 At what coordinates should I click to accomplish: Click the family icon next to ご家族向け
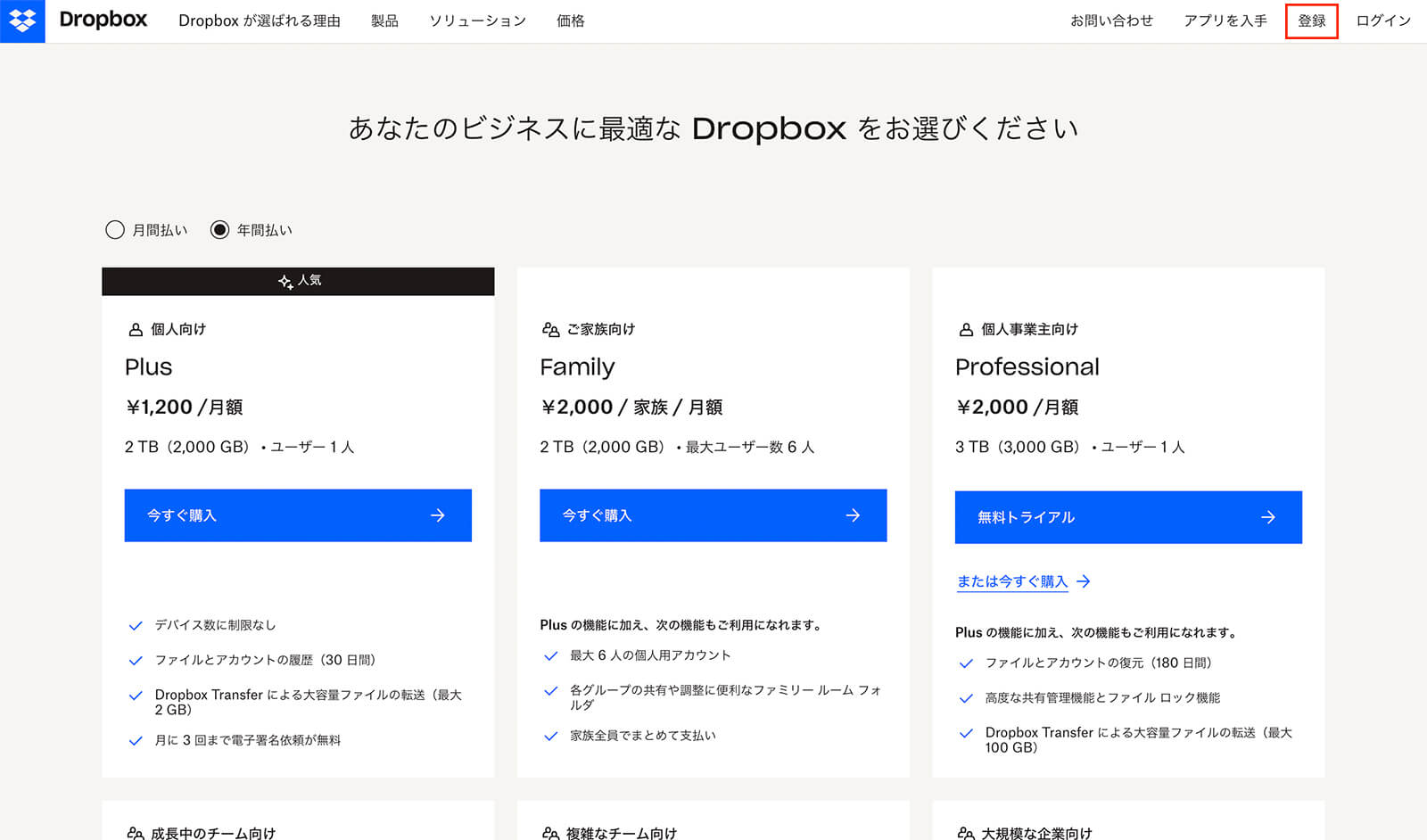(550, 330)
